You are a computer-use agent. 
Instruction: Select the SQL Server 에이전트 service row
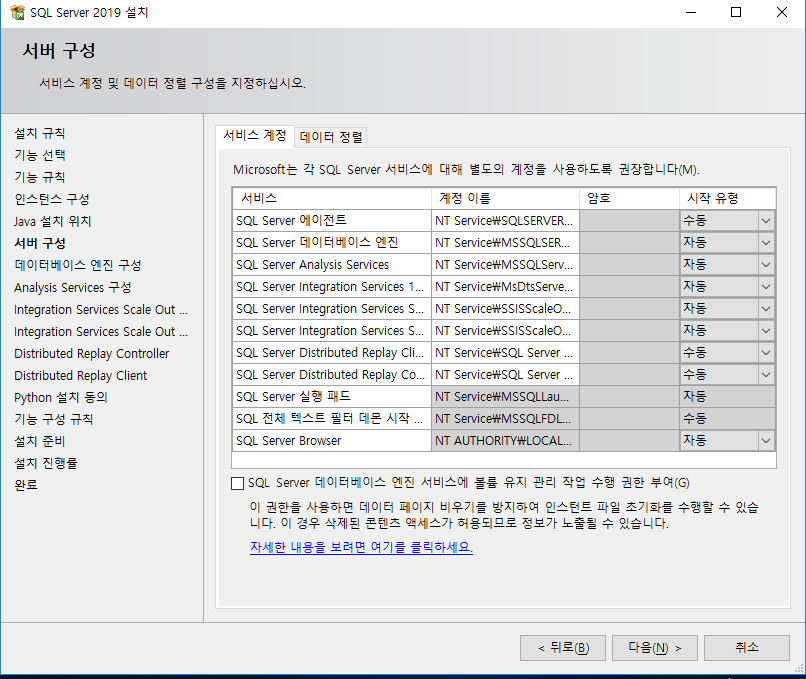pyautogui.click(x=332, y=221)
